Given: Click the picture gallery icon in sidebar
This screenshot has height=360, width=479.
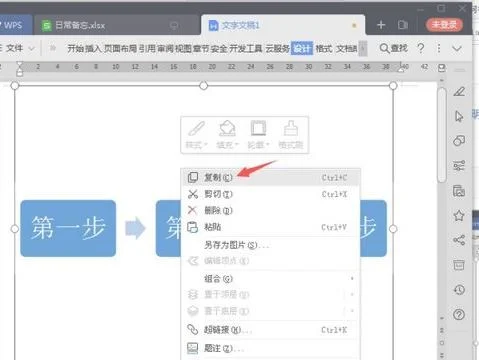Looking at the screenshot, I should tap(459, 190).
